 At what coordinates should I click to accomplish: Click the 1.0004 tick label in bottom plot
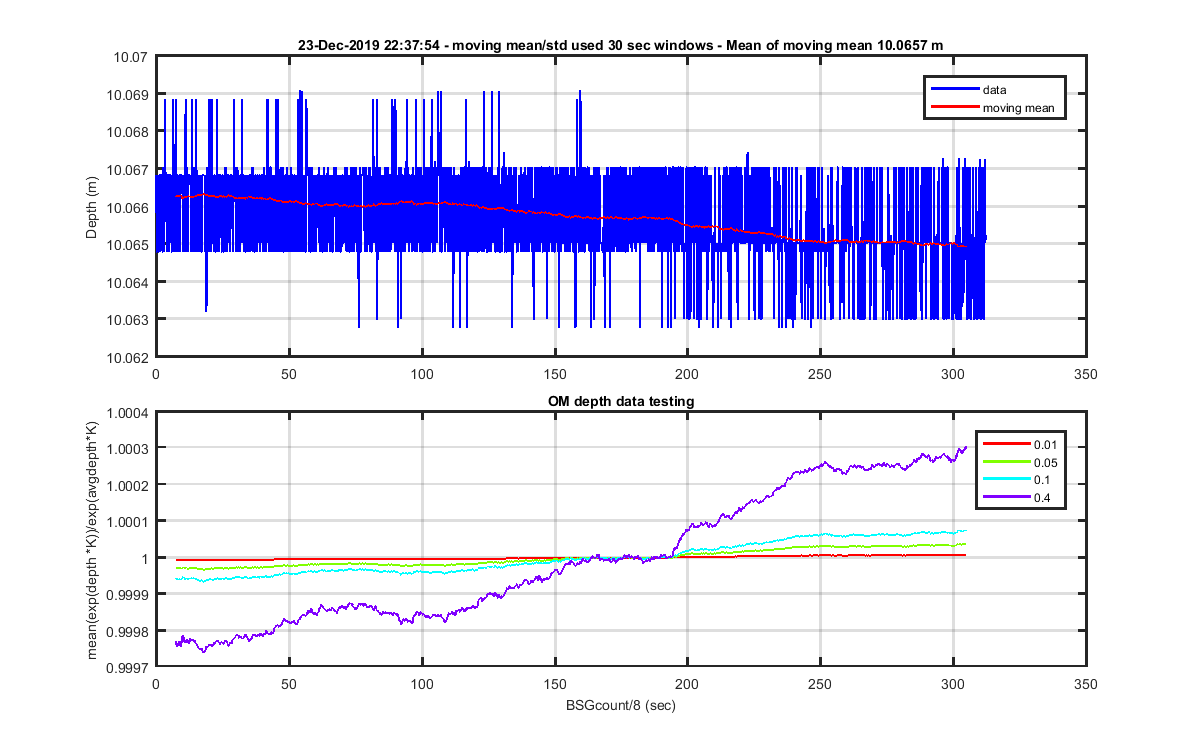point(129,412)
